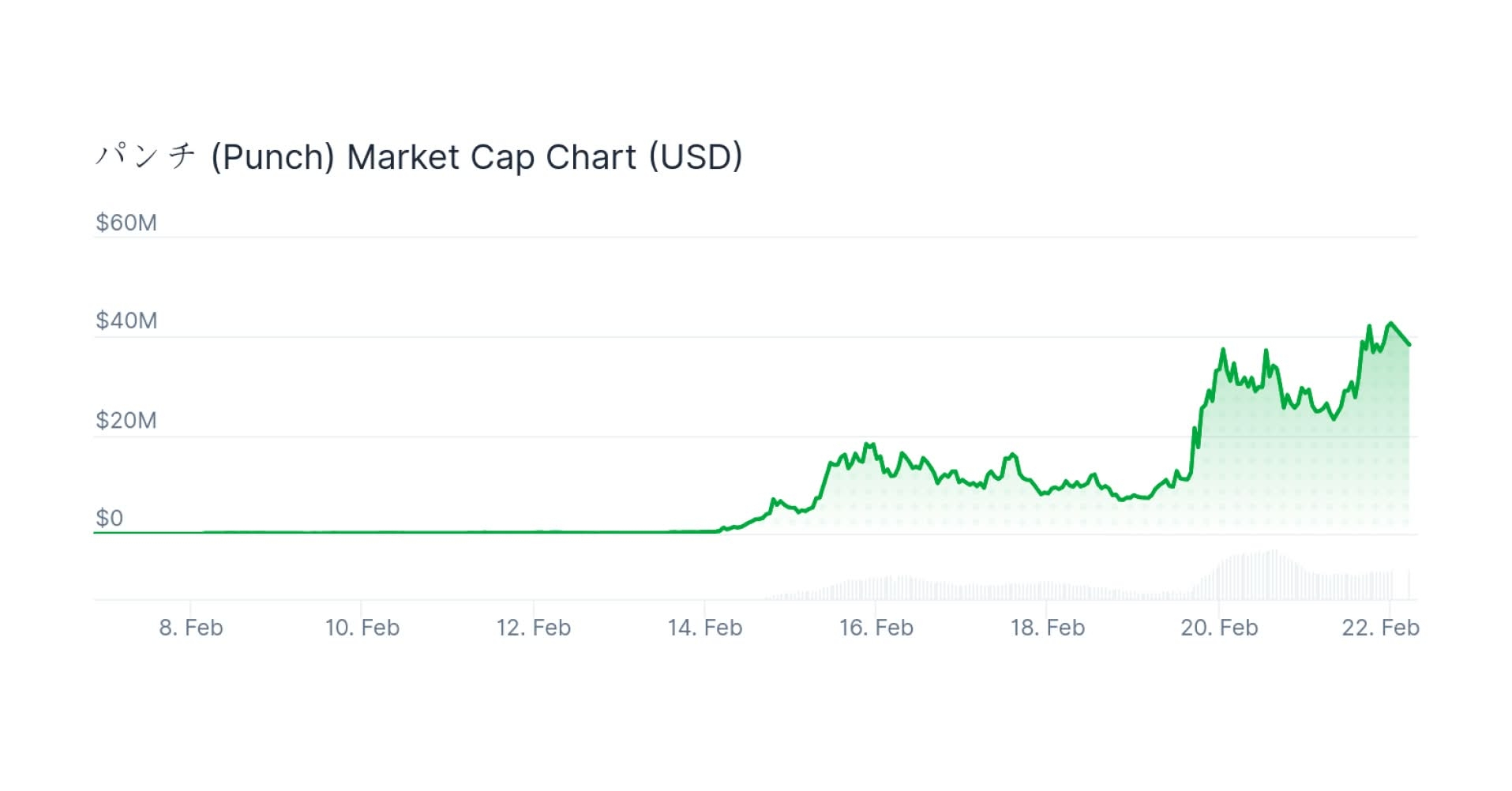Click the highest peak of the market cap line

coord(1391,323)
